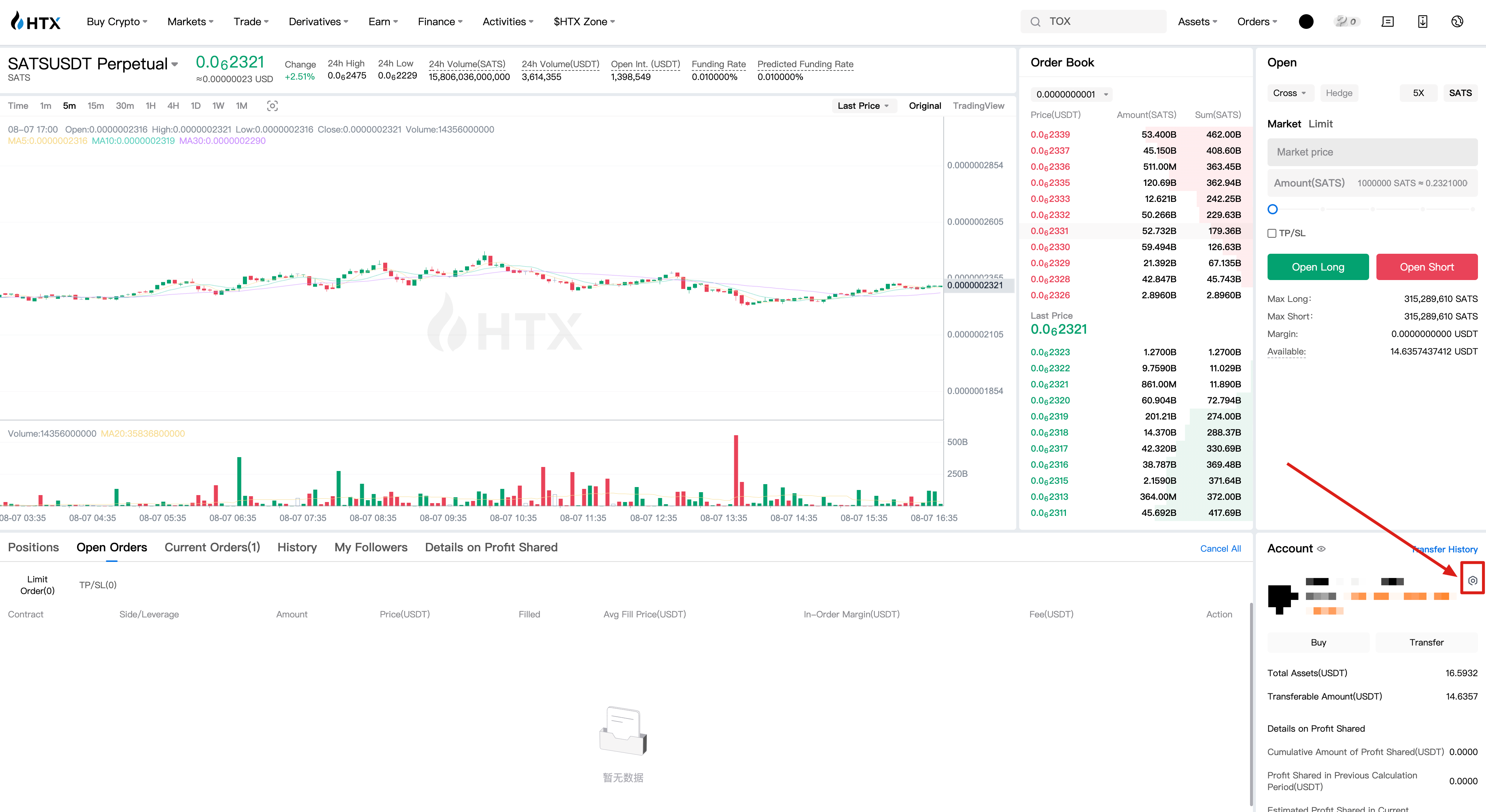Click the Market price field
The image size is (1486, 812).
[1372, 152]
